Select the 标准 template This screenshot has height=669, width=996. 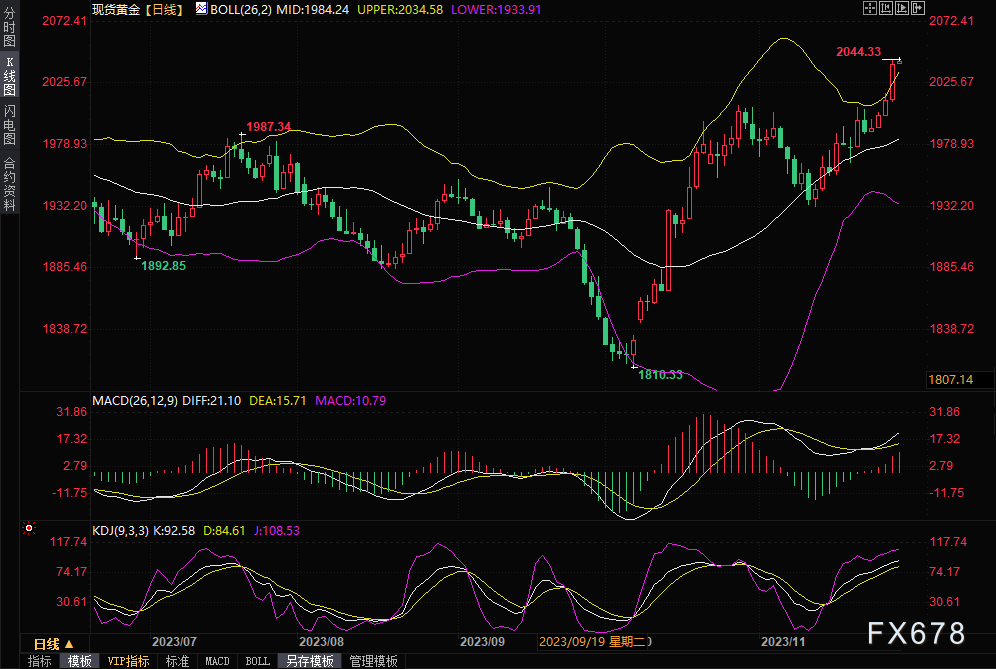(177, 661)
